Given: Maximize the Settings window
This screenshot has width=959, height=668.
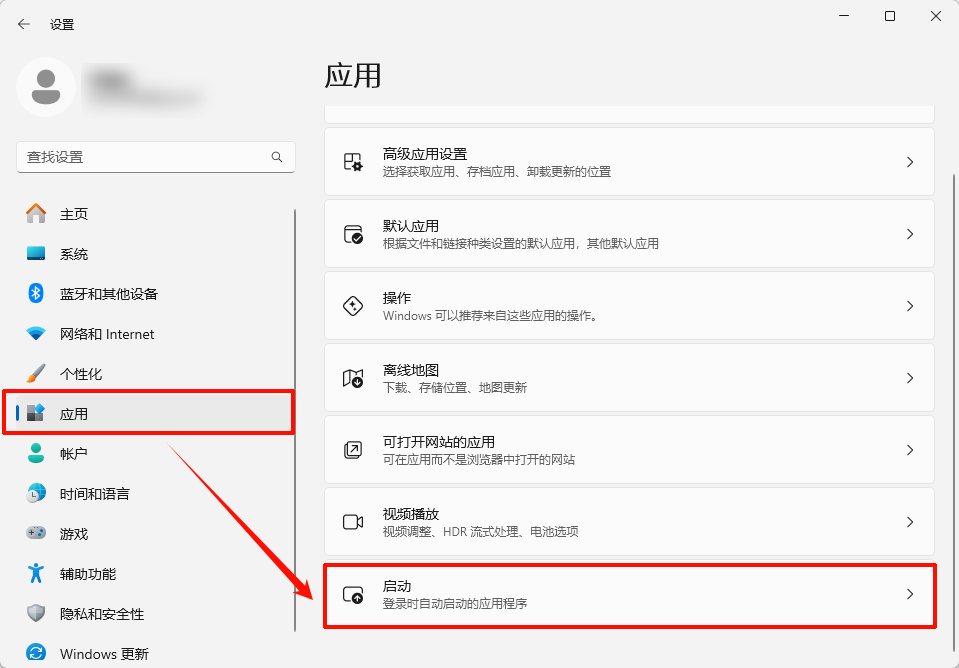Looking at the screenshot, I should 890,17.
